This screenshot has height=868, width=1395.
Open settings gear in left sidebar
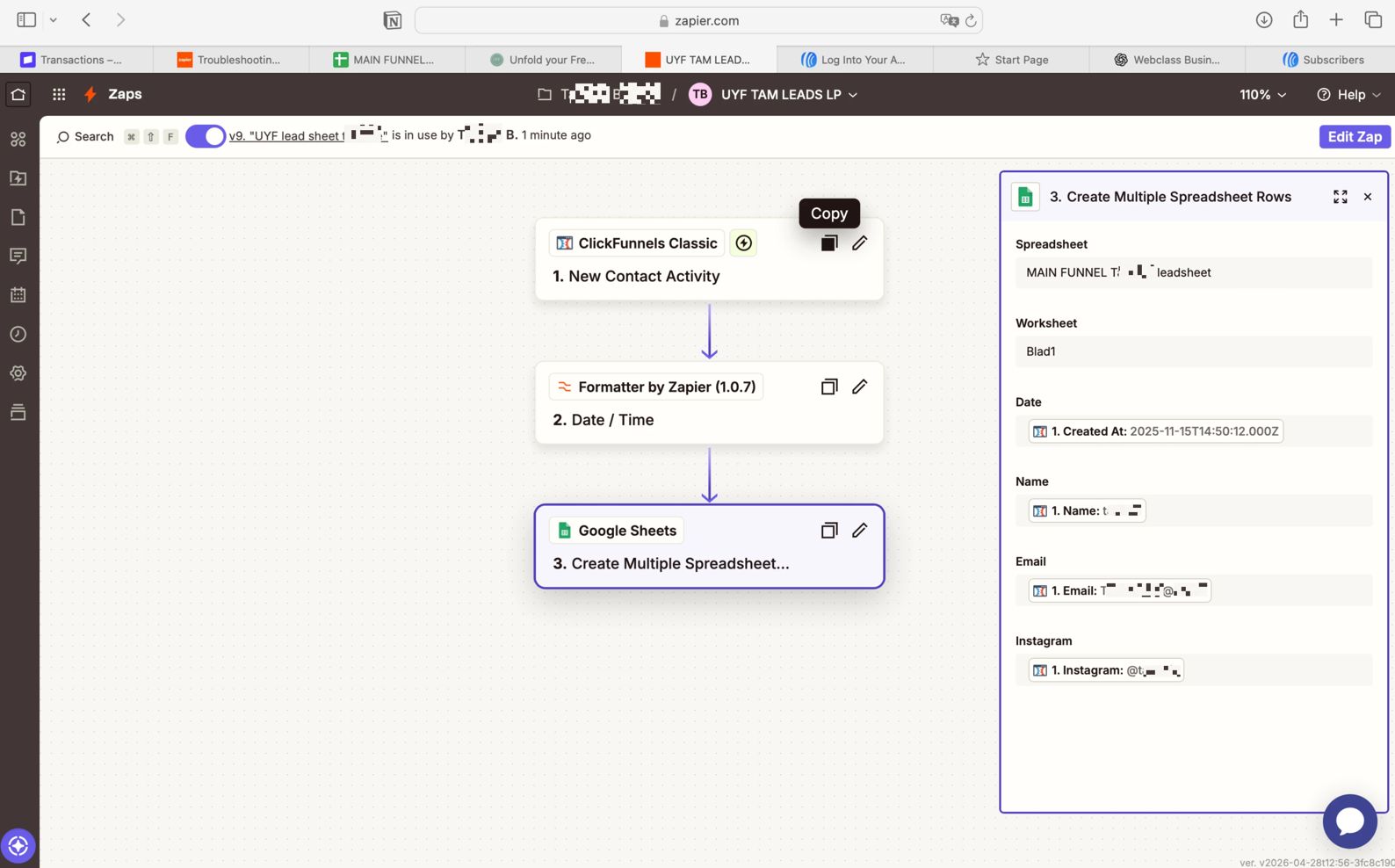(18, 373)
